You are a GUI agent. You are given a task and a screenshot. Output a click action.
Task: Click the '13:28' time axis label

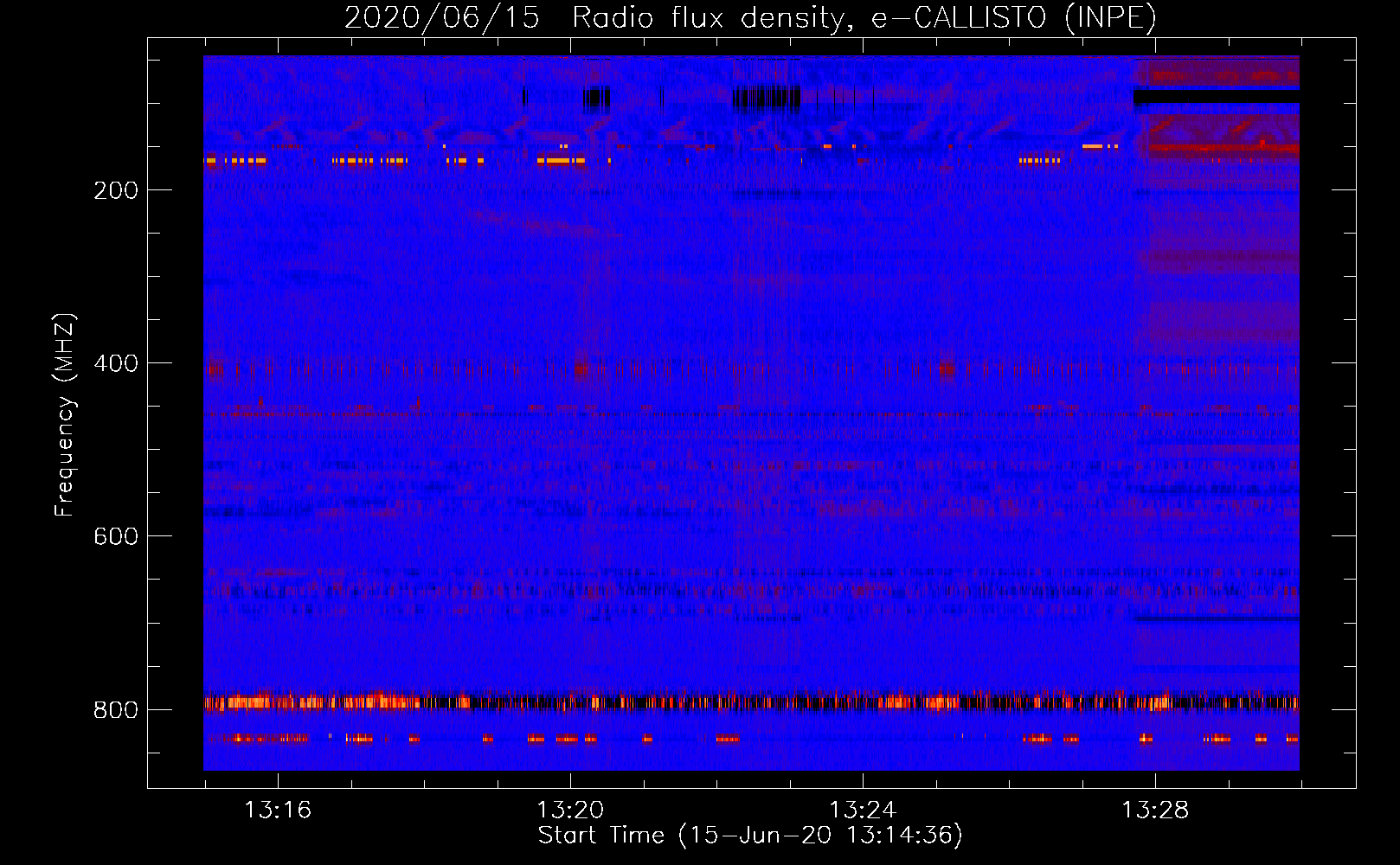1155,810
